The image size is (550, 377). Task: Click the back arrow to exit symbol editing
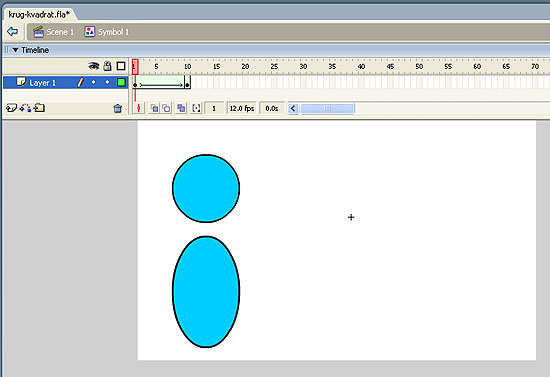[x=13, y=32]
